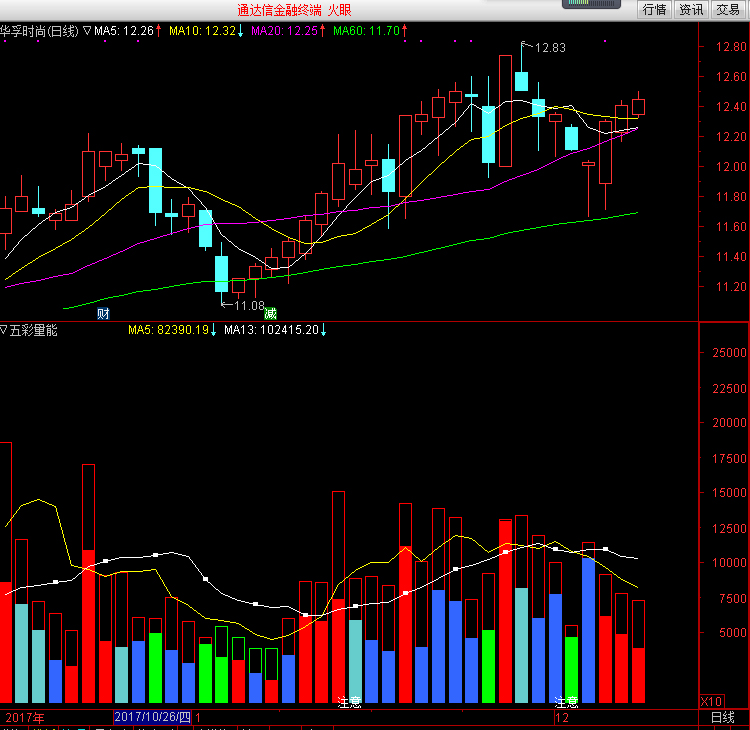This screenshot has width=750, height=730.
Task: Click the yellow MA10: 12.32 label
Action: (206, 31)
